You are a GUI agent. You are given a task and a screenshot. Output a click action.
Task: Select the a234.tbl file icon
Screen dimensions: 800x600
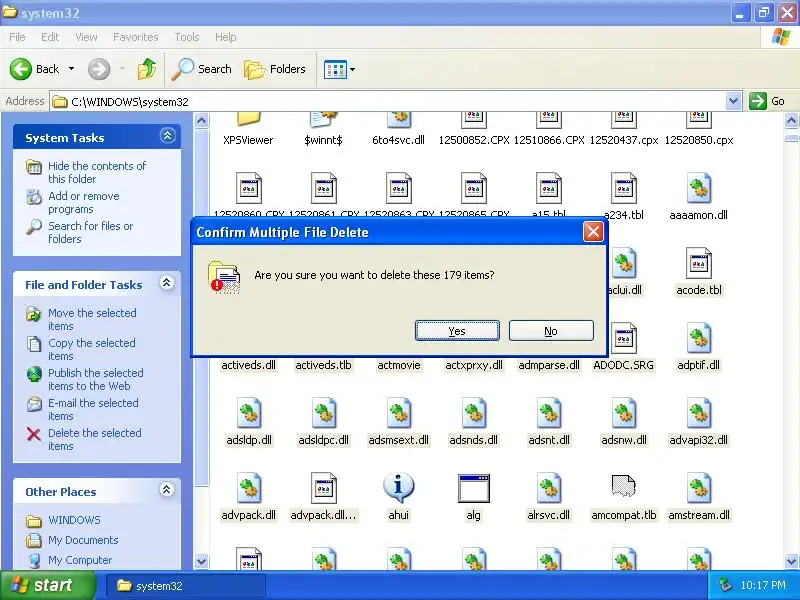pos(623,189)
